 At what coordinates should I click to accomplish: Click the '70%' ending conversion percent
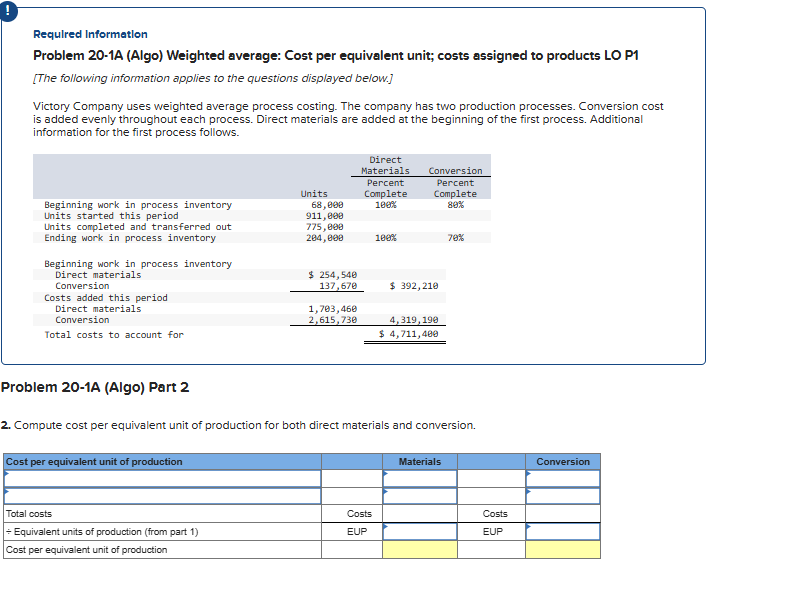456,238
